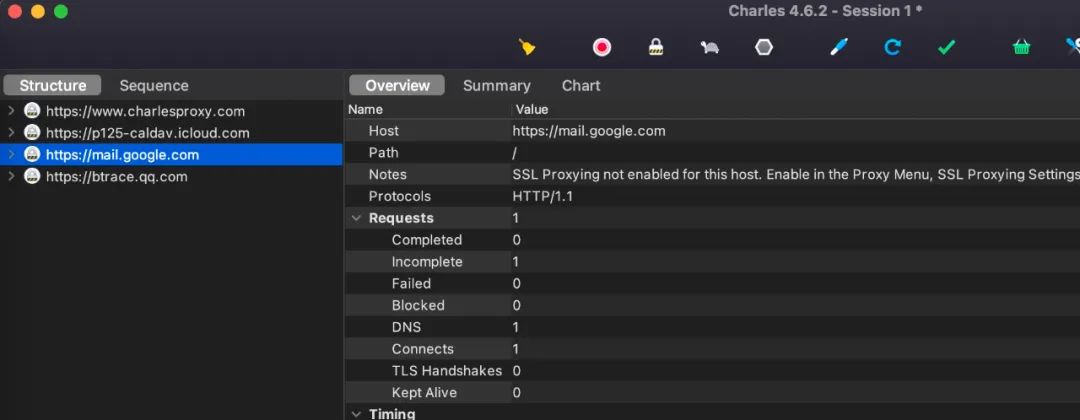Collapse the Requests section
Viewport: 1080px width, 420px height.
[357, 218]
